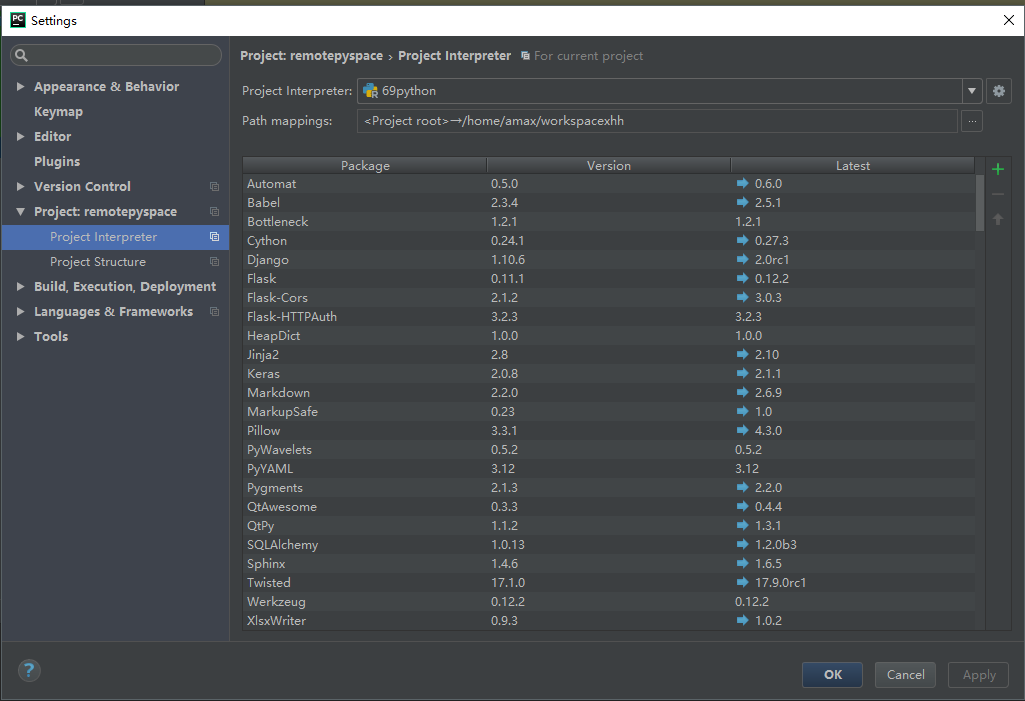Click the project-level icon beside Languages & Frameworks
The image size is (1025, 701).
coord(214,312)
